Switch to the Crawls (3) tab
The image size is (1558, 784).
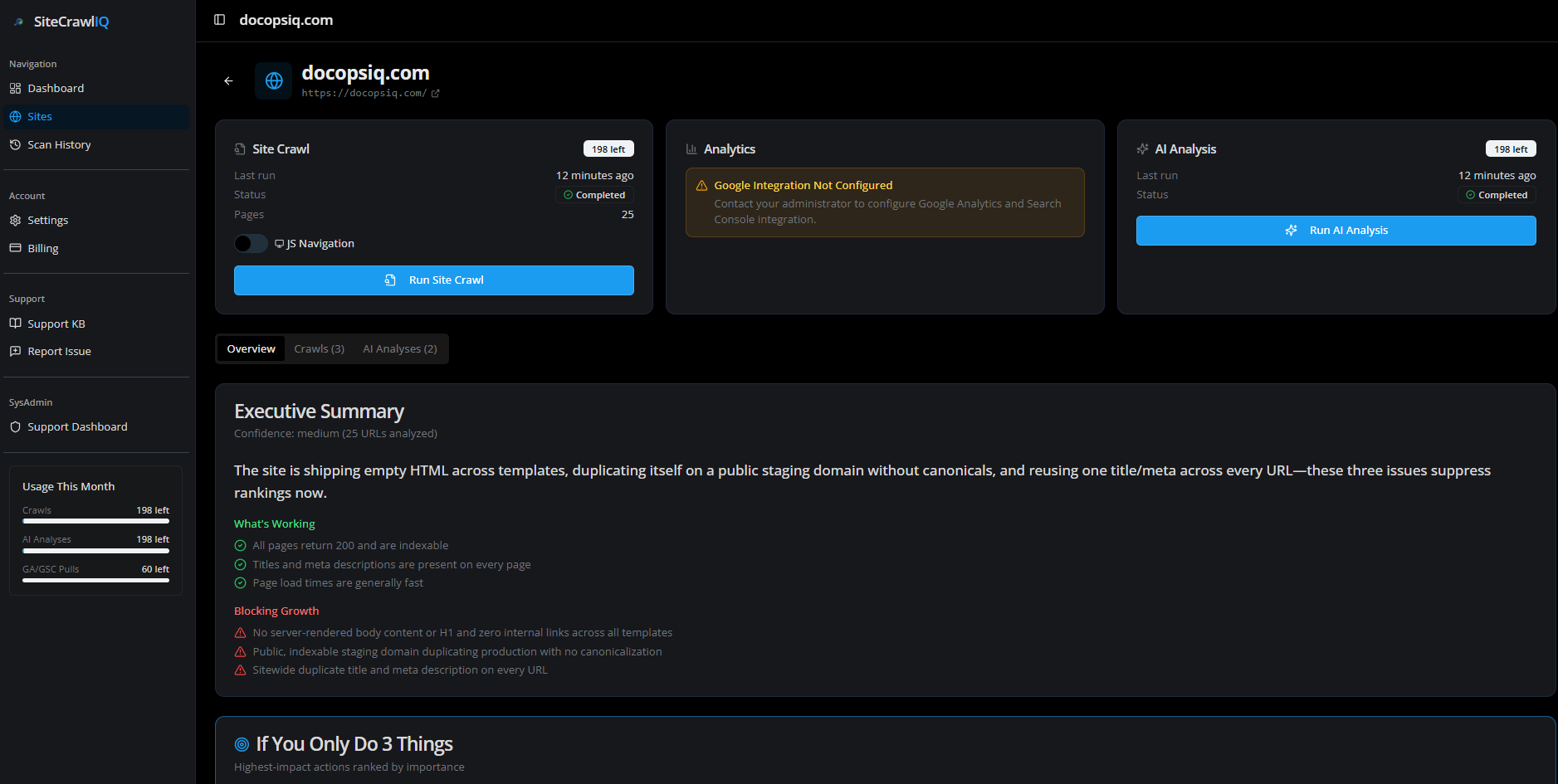319,348
